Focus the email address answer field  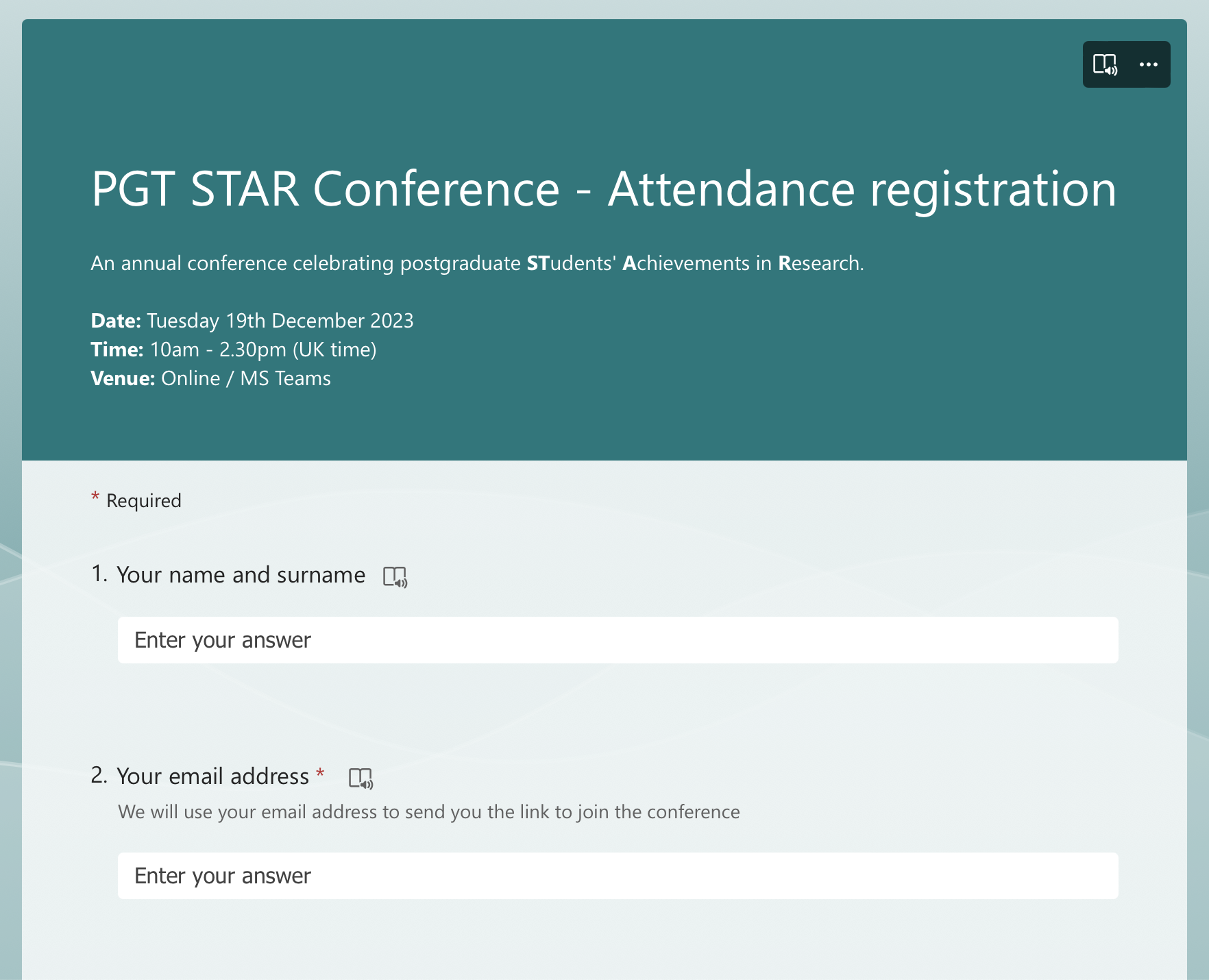click(617, 876)
